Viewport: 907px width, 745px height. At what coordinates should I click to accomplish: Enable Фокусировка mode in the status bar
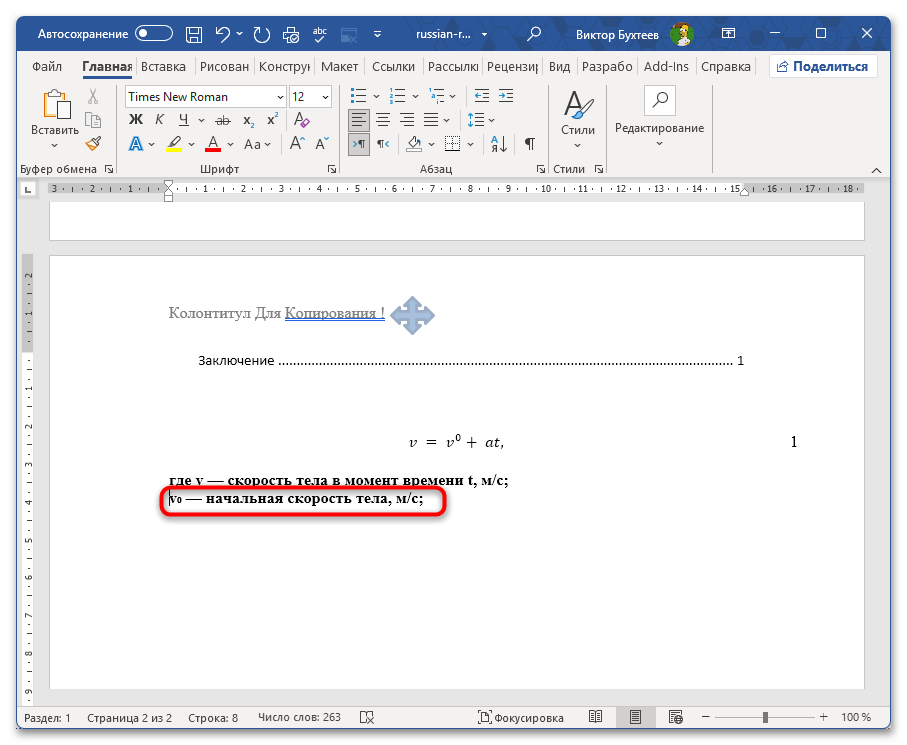click(x=521, y=717)
